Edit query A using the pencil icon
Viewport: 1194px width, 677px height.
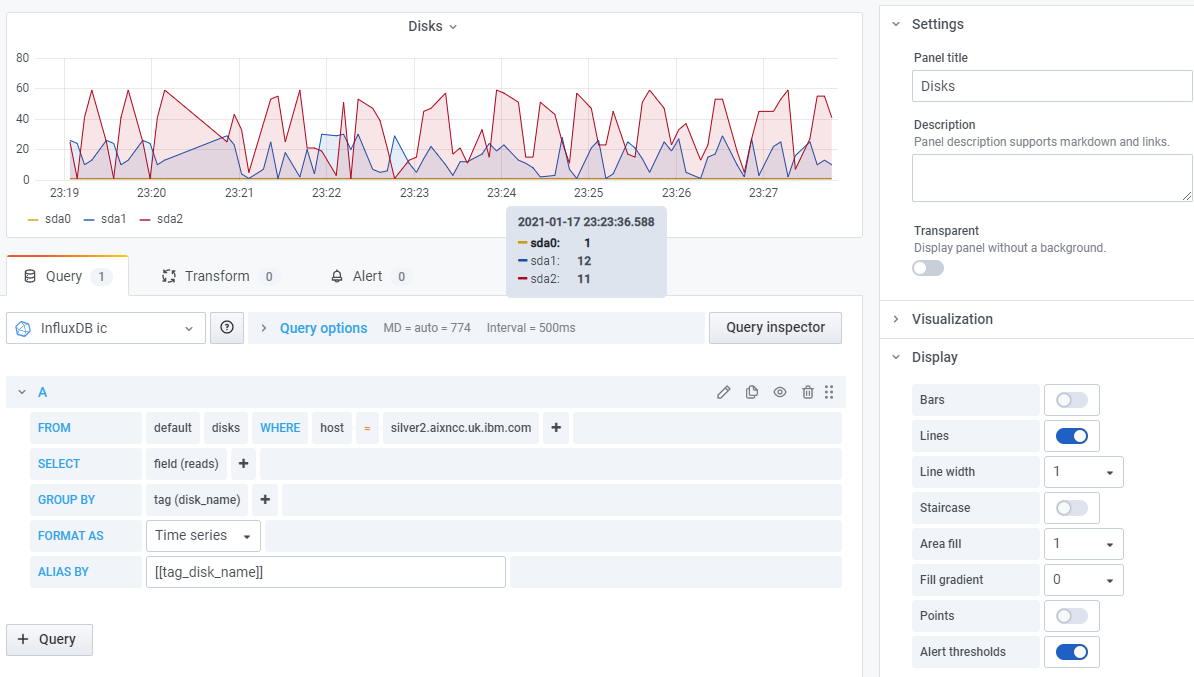click(x=723, y=392)
